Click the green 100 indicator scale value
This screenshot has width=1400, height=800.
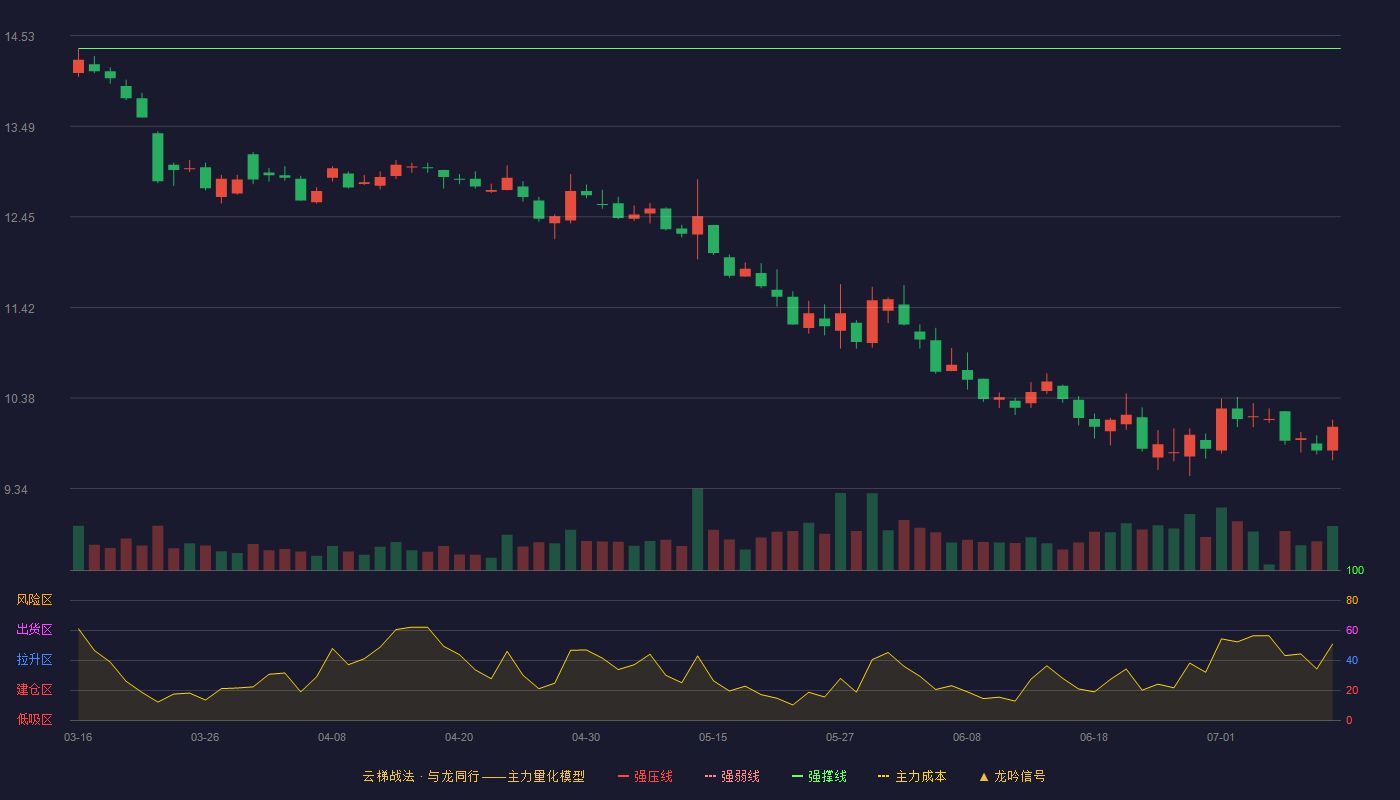point(1355,571)
